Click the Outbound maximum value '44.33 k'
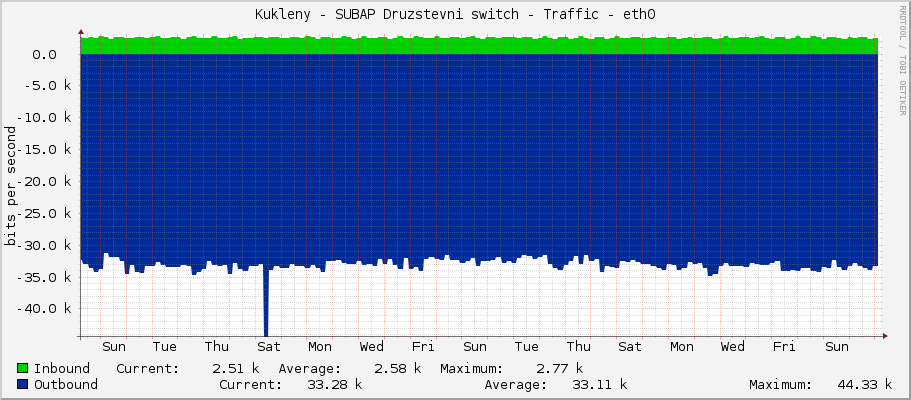The image size is (911, 400). (865, 384)
